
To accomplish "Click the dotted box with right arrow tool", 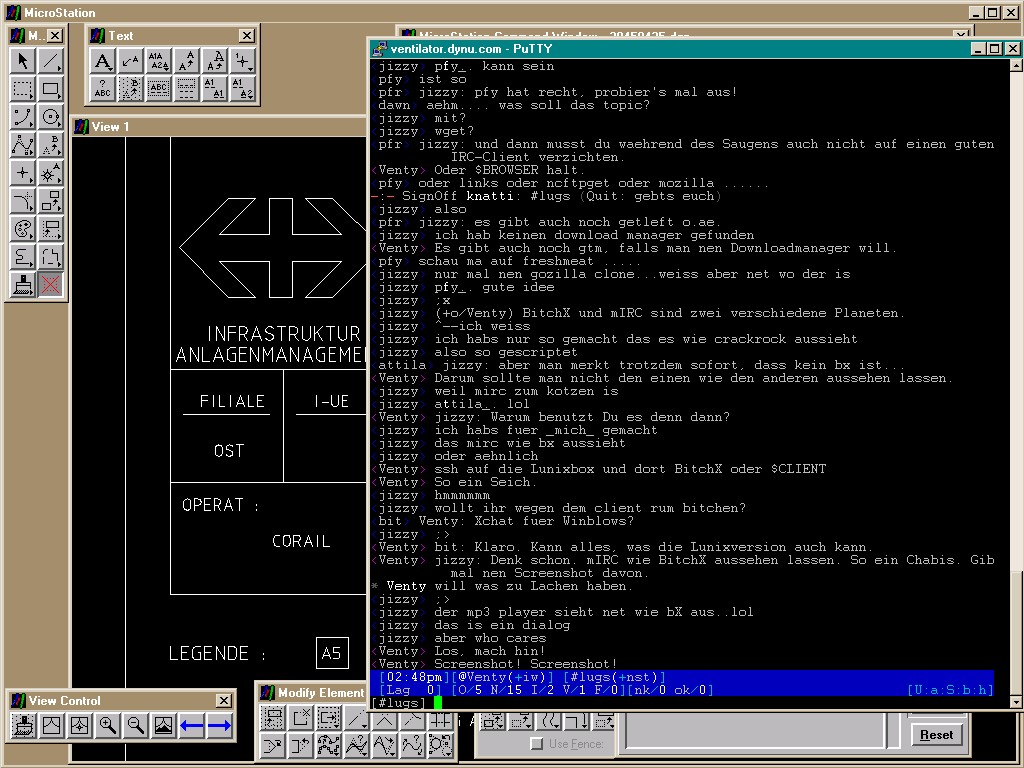I will coord(328,718).
